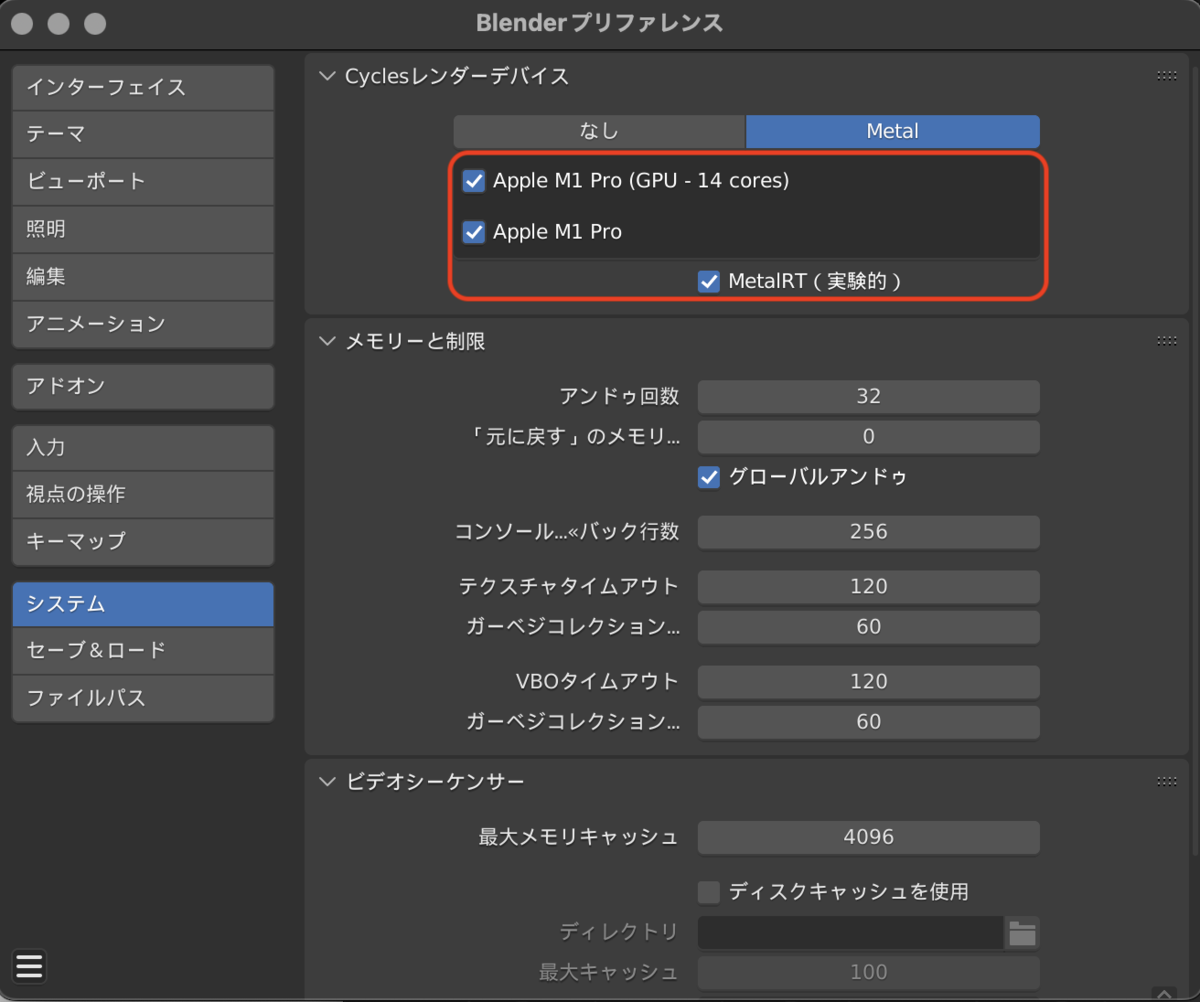The image size is (1200, 1002).
Task: Open the hamburger preferences menu
Action: 30,965
